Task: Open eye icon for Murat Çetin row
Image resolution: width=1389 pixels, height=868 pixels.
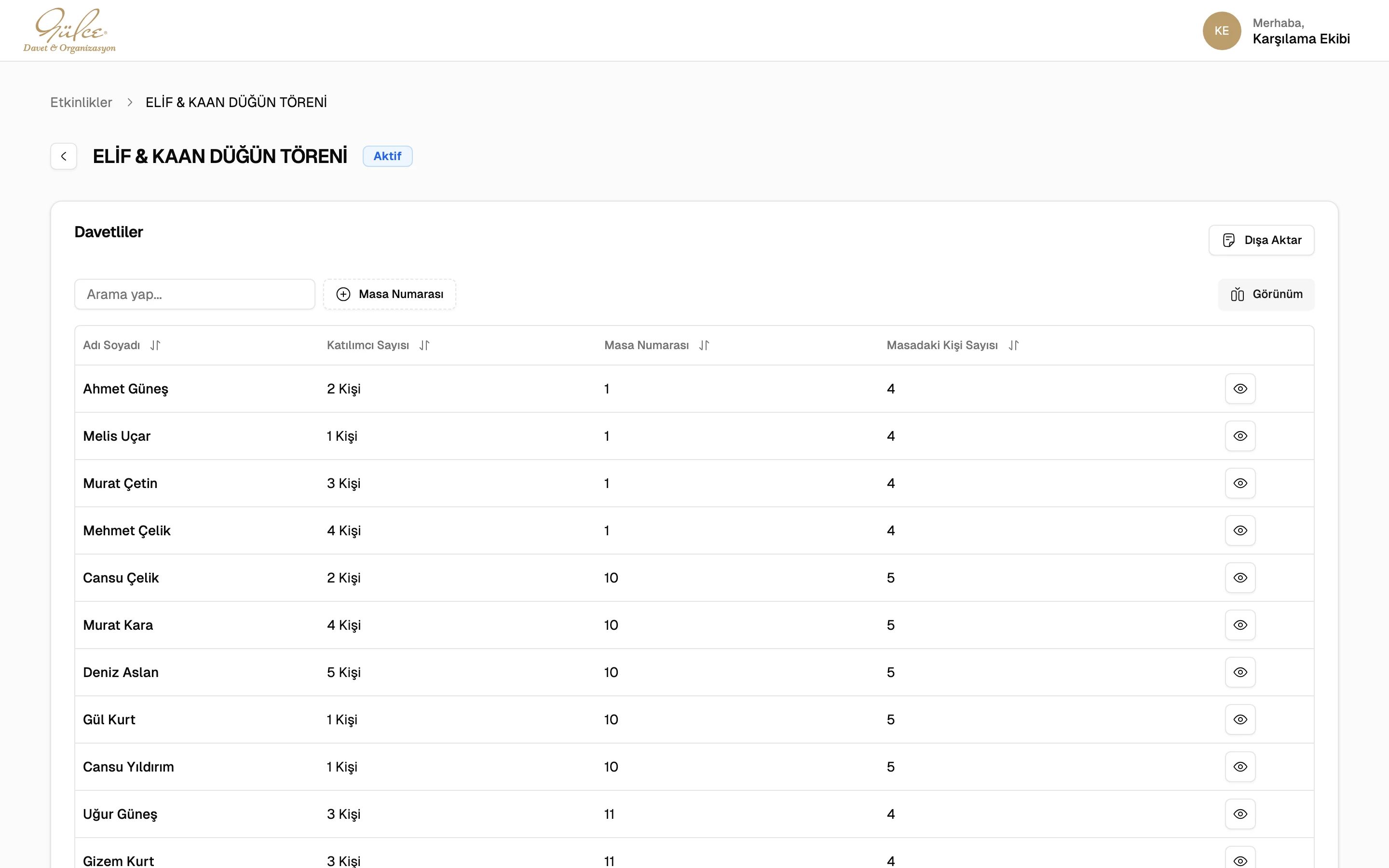Action: coord(1240,483)
